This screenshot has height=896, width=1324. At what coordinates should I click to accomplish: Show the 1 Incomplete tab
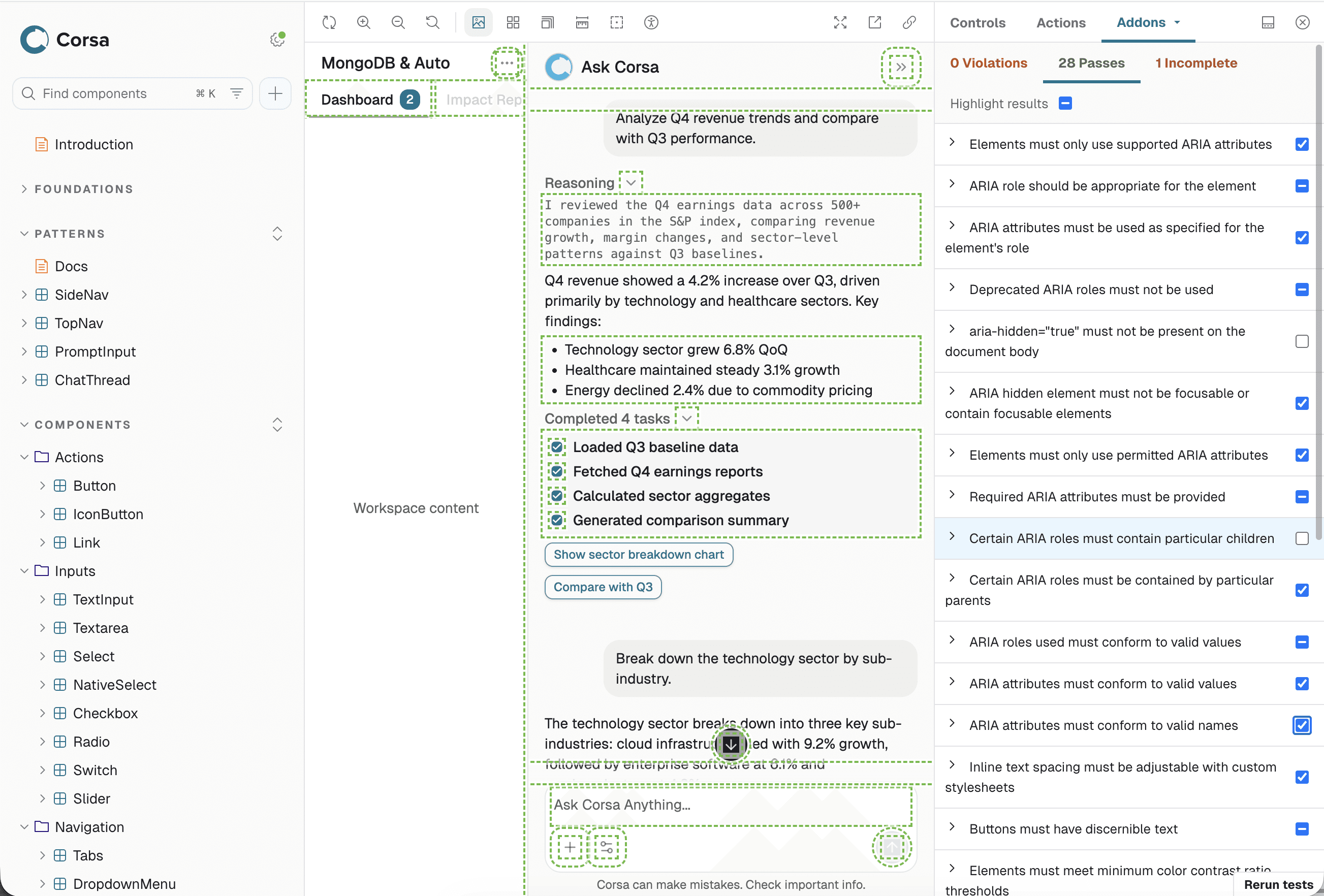pos(1196,62)
